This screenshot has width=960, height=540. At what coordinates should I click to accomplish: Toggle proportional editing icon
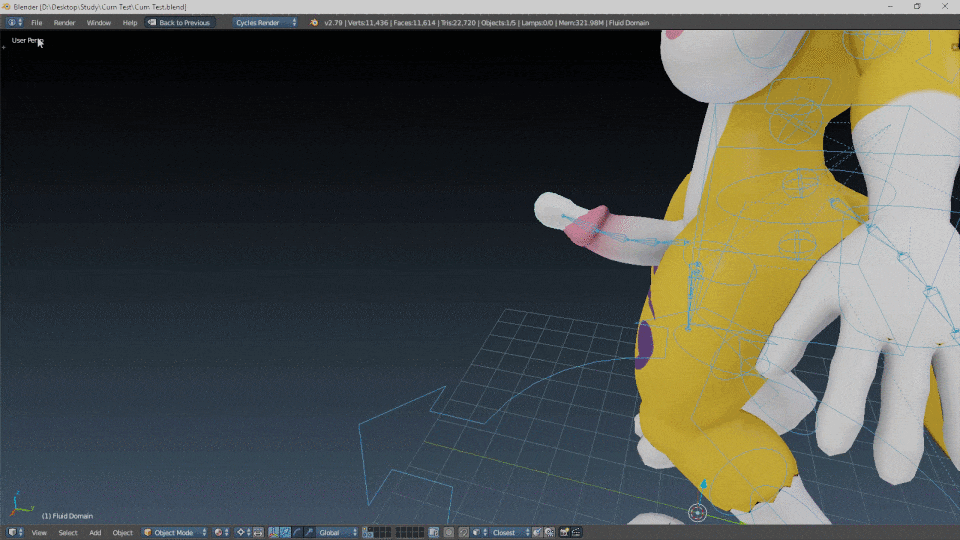(x=449, y=533)
